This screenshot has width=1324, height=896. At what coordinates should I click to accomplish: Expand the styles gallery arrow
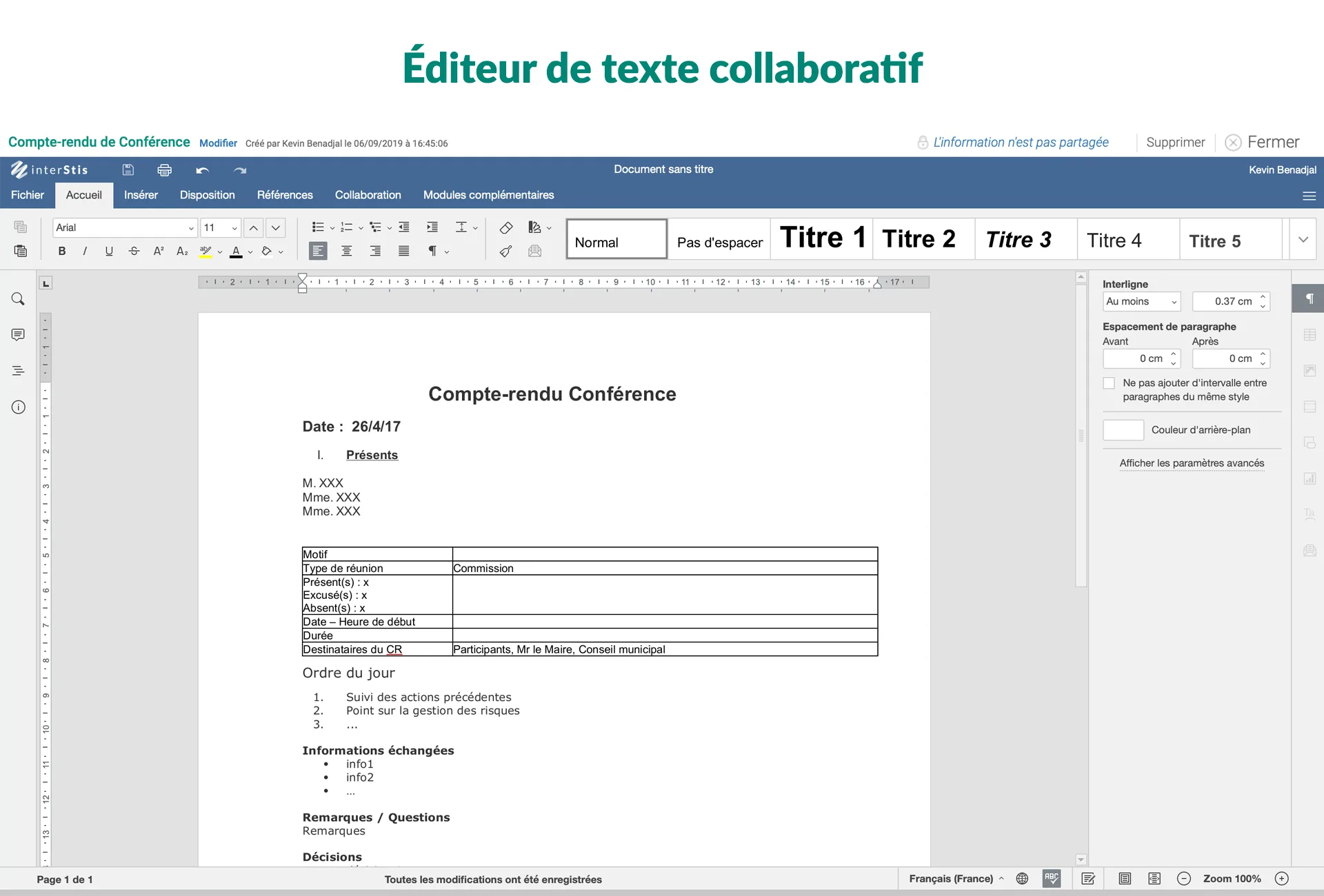pyautogui.click(x=1303, y=239)
